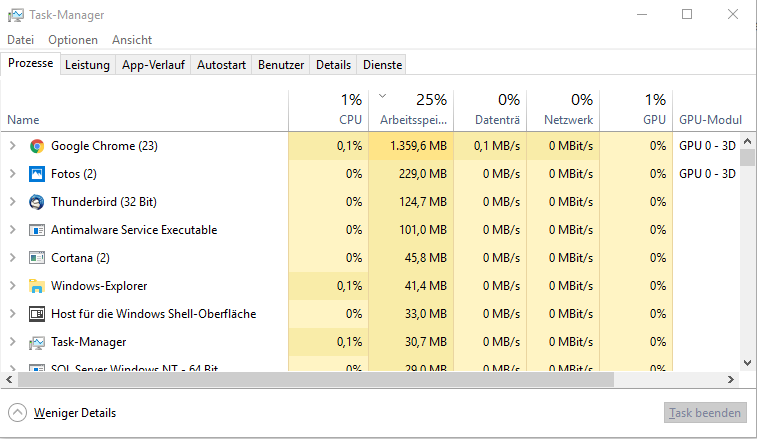Select the Google Chrome (23) row name
This screenshot has height=439, width=757.
(104, 146)
